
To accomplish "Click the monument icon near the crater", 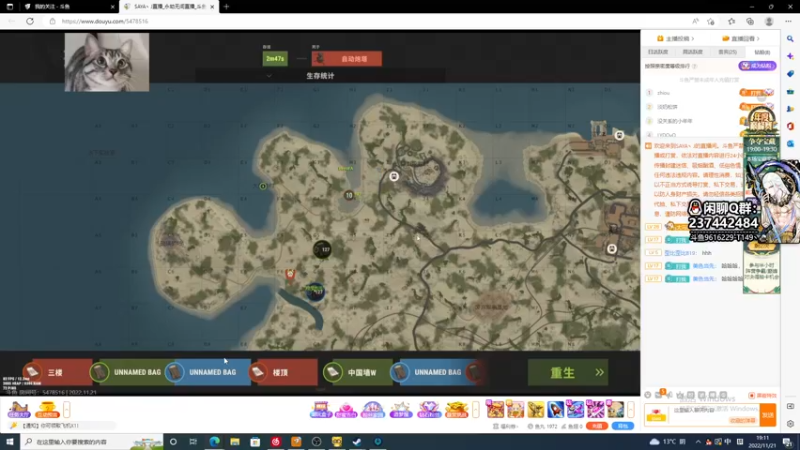I will coord(393,177).
